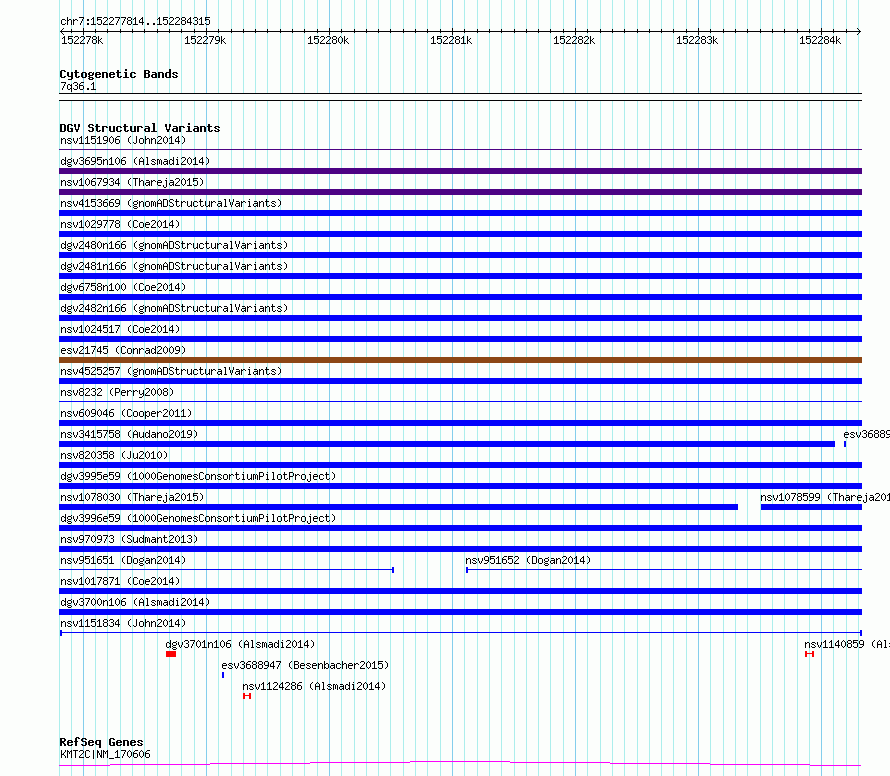The image size is (890, 776).
Task: Click variant dgv3700n106 (Alsmadi2014)
Action: 135,602
